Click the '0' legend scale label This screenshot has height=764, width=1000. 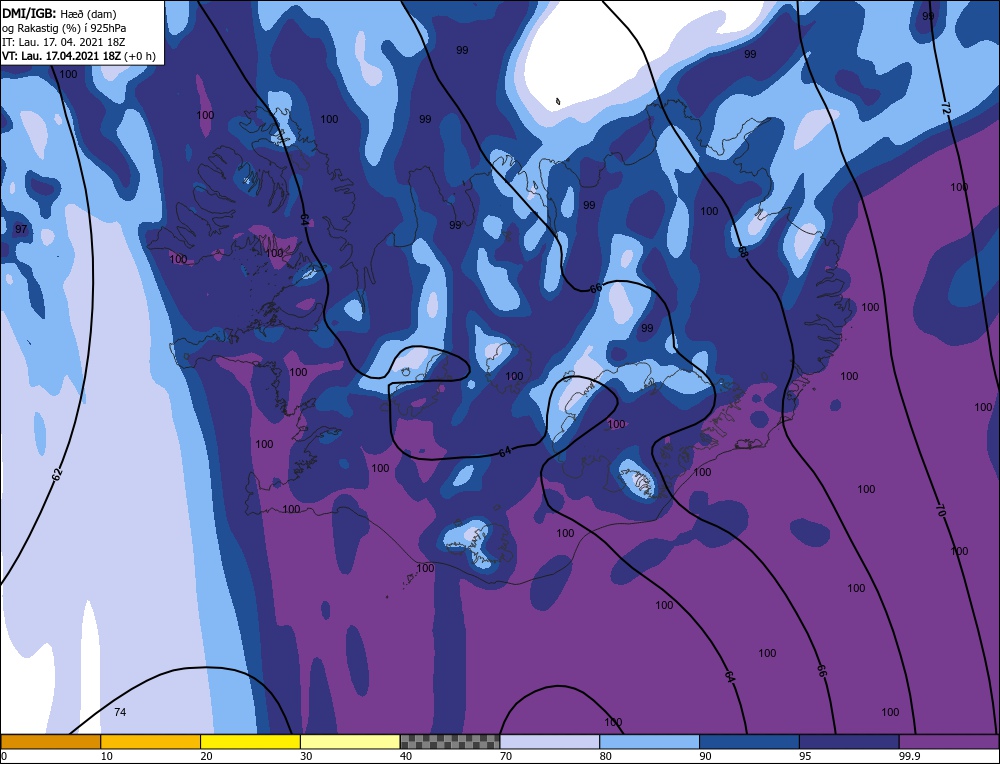tap(4, 756)
